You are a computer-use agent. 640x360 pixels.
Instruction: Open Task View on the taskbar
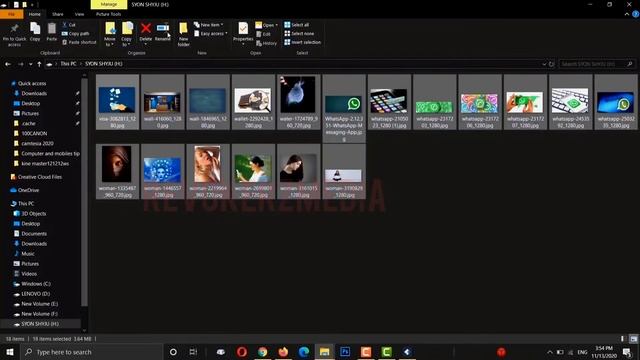[x=193, y=352]
